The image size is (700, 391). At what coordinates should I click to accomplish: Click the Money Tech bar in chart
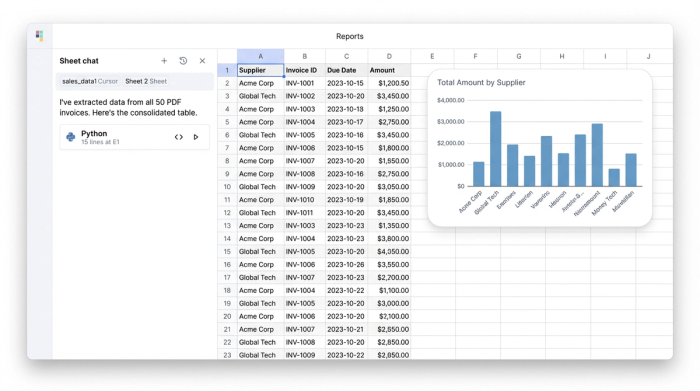point(614,178)
